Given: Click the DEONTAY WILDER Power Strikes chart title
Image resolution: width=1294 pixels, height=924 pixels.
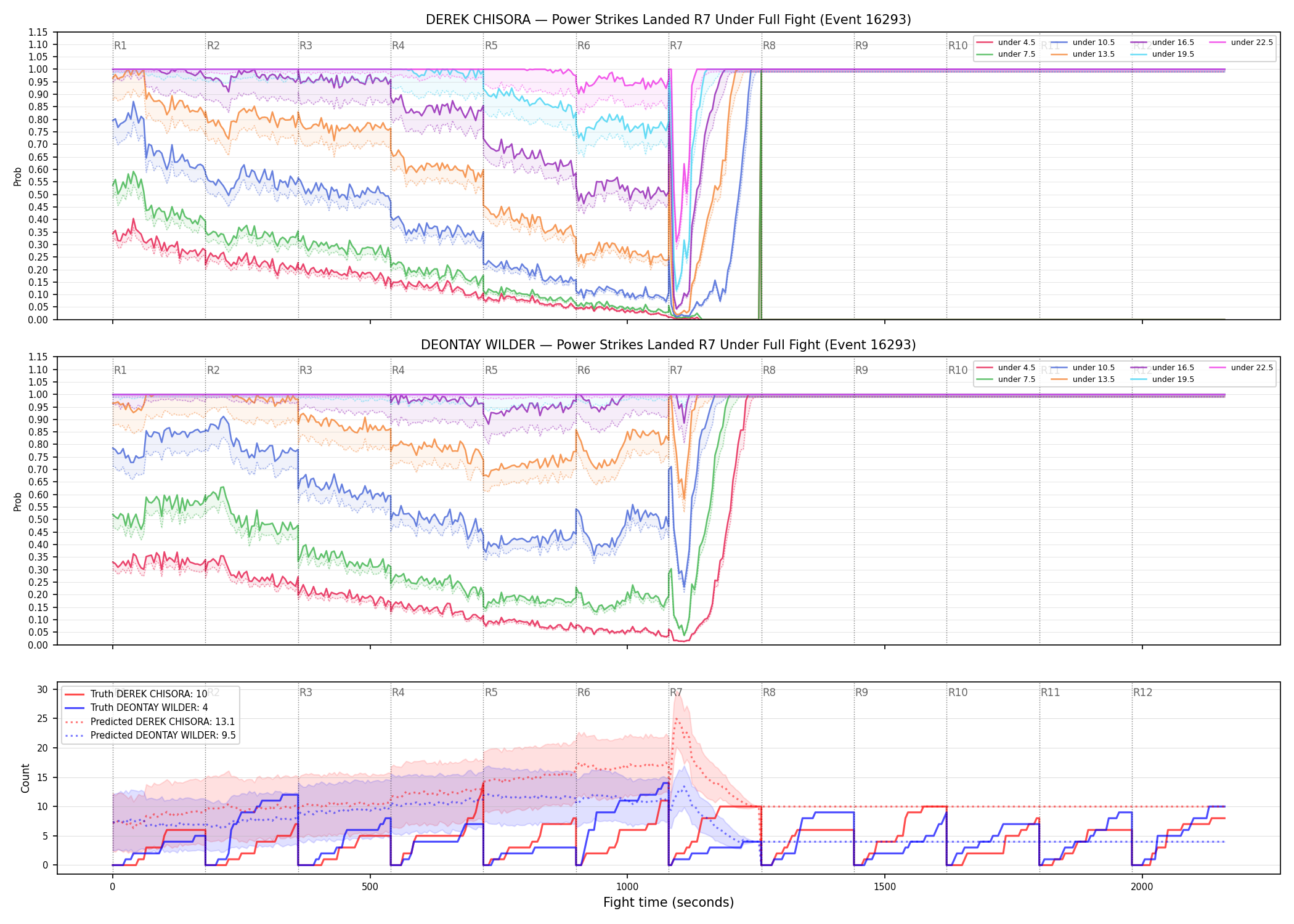Looking at the screenshot, I should coord(669,345).
